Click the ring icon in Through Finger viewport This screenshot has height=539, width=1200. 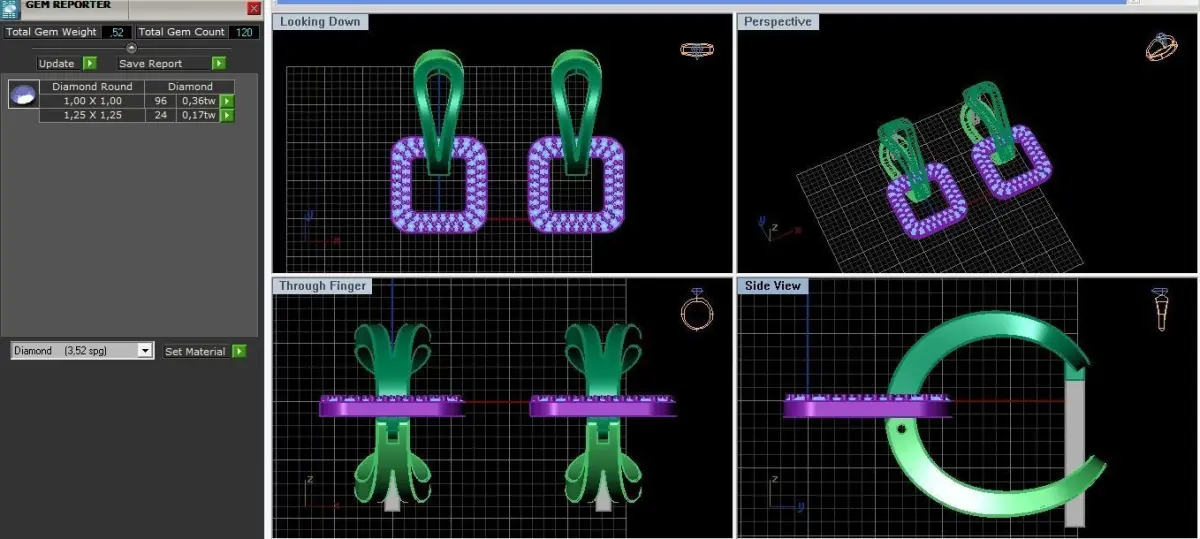pos(696,309)
